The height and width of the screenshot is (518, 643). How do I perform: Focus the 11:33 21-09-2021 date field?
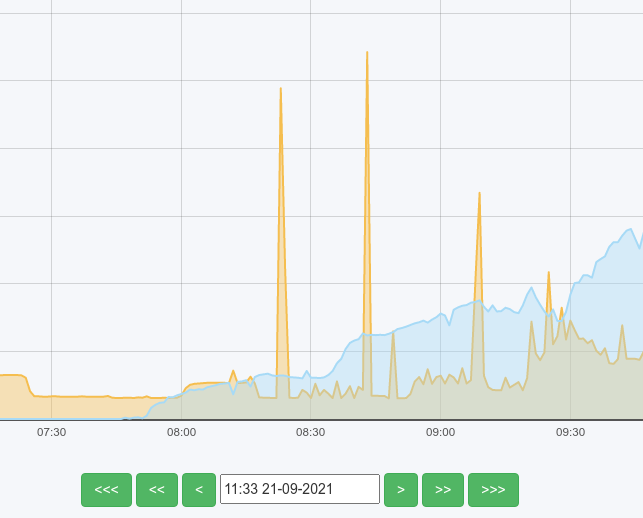(299, 490)
